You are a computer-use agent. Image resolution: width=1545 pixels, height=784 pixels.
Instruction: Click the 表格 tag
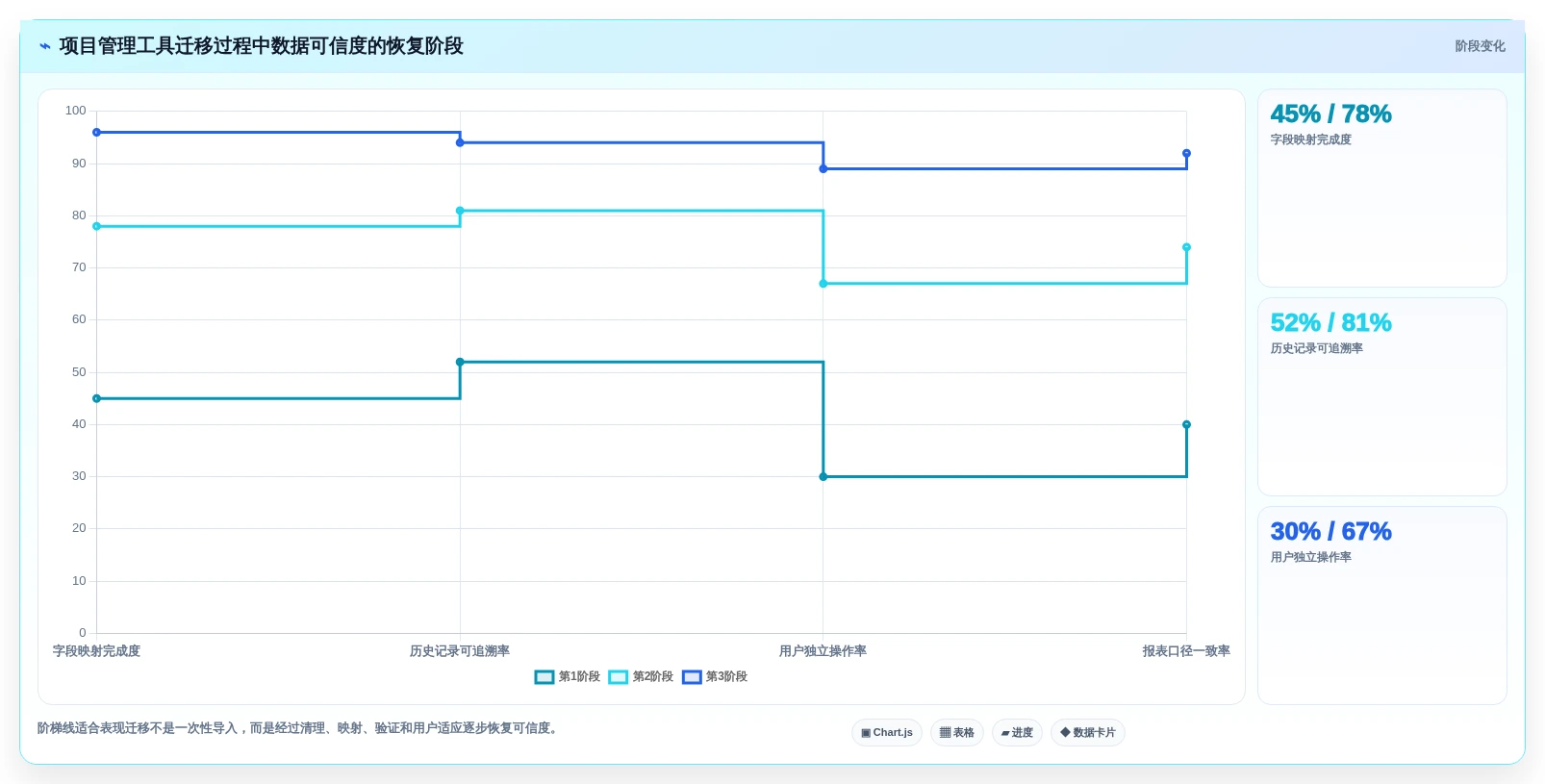pos(957,733)
